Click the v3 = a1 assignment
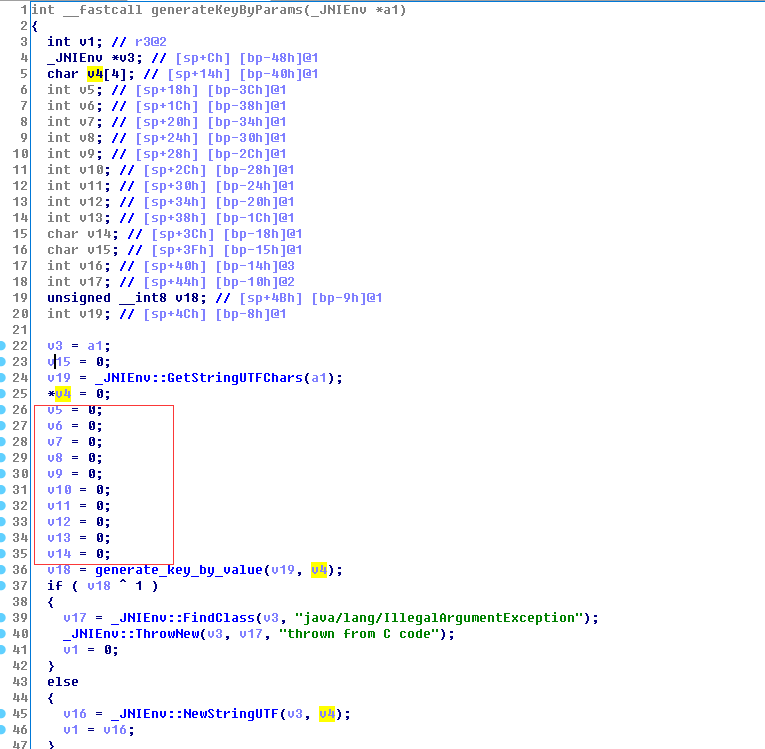 click(79, 346)
